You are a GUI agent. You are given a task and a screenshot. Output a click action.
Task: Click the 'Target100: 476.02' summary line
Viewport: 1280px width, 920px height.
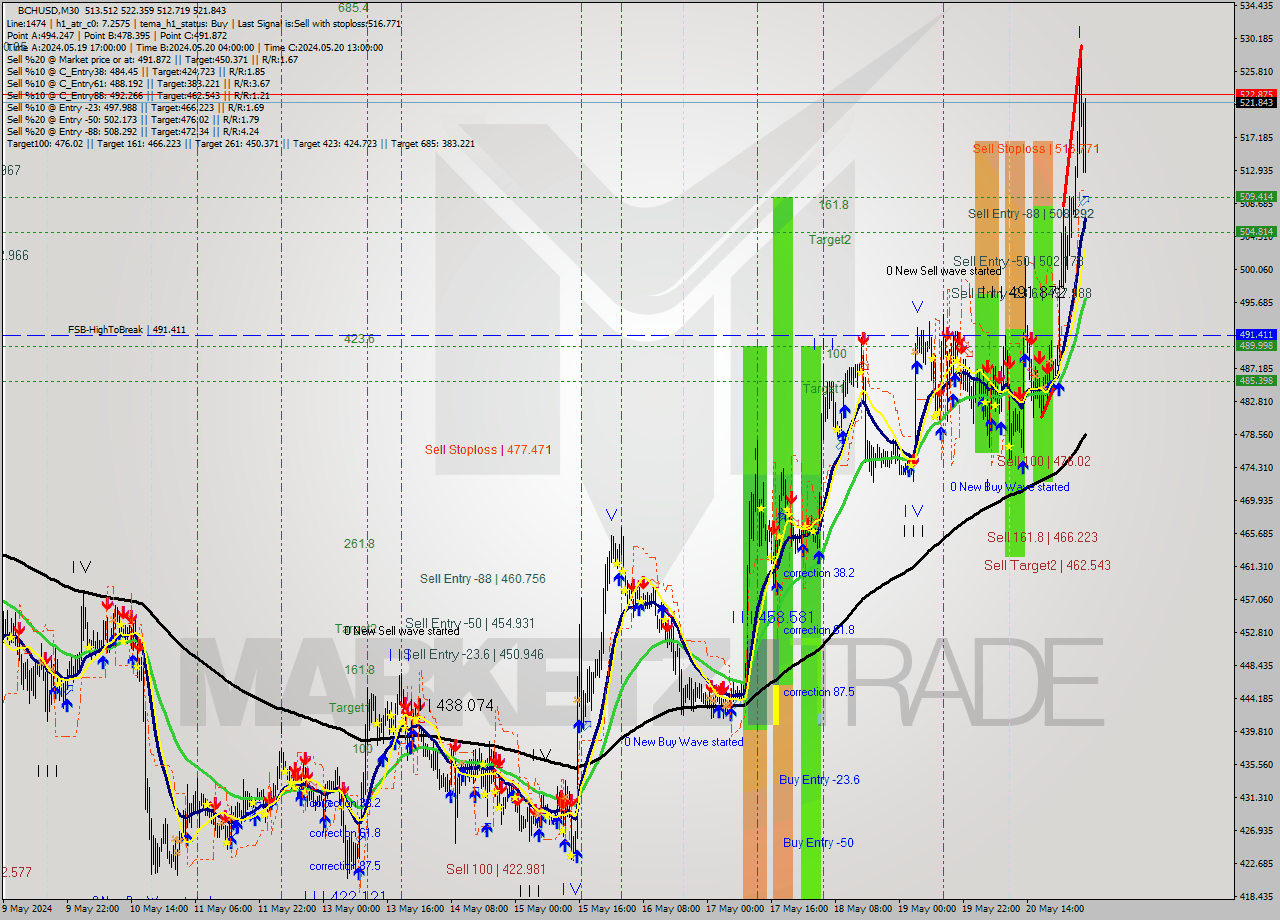pos(241,143)
